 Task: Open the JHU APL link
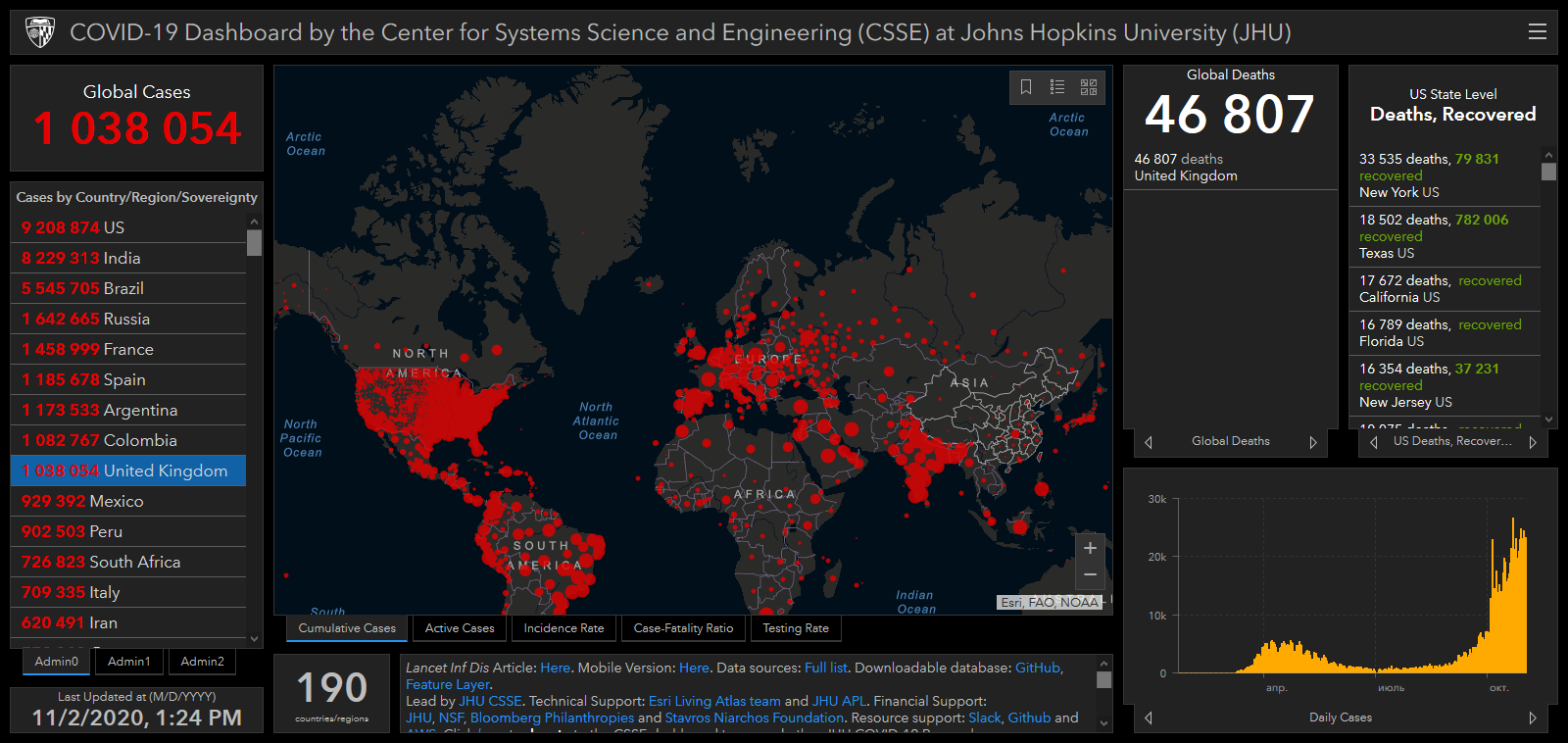coord(839,701)
